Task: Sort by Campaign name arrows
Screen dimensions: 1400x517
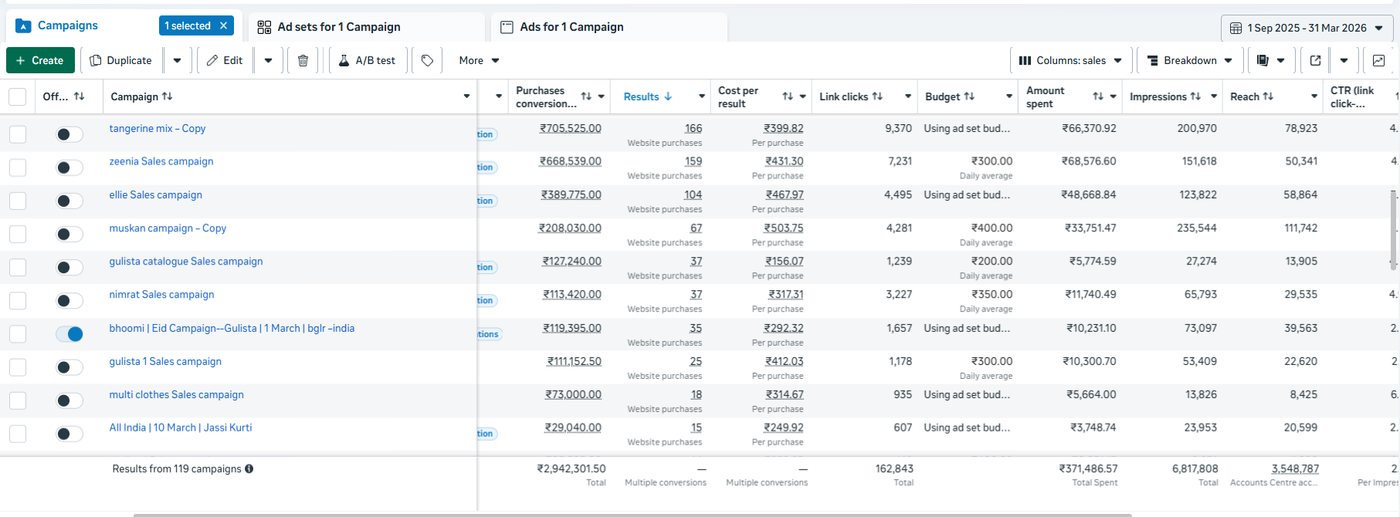Action: coord(167,97)
